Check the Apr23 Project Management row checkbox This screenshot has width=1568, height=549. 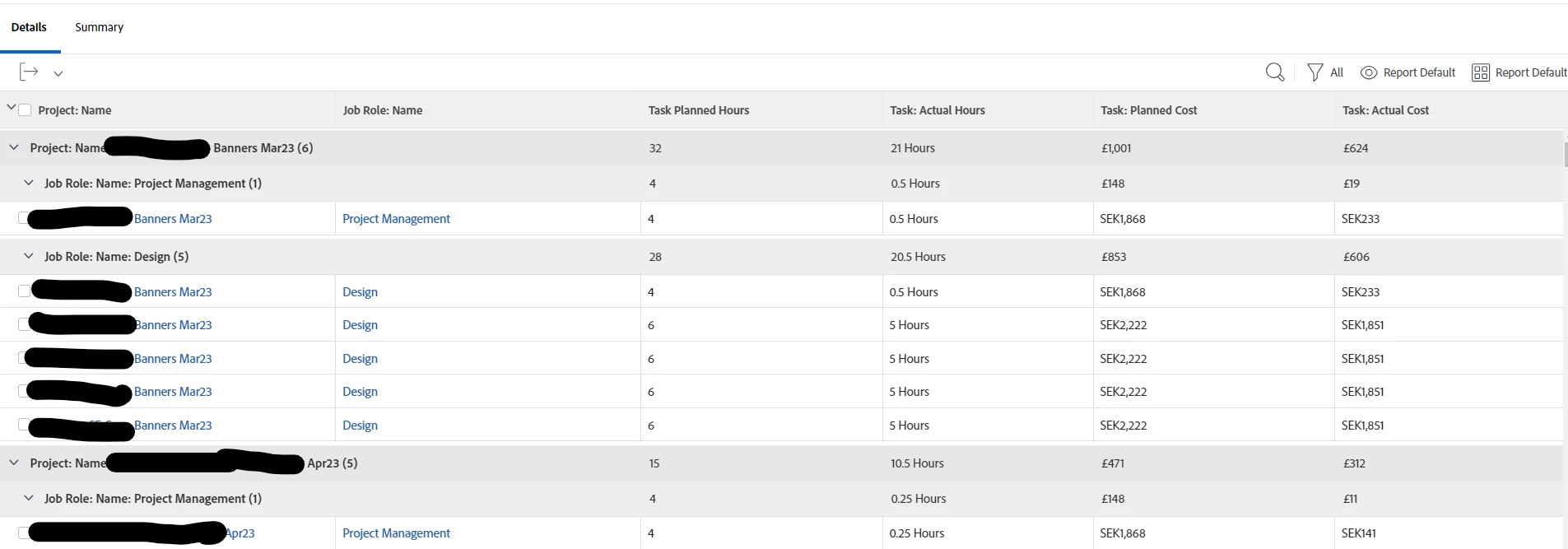pyautogui.click(x=23, y=533)
